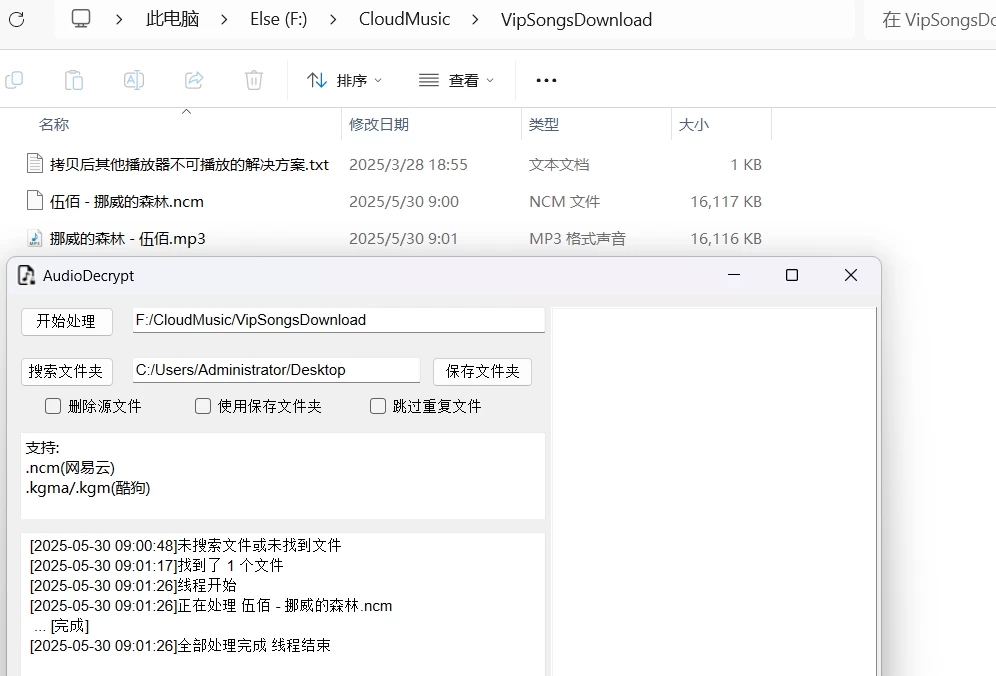This screenshot has height=676, width=996.
Task: Enable the 跳过重复文件 checkbox
Action: pyautogui.click(x=378, y=406)
